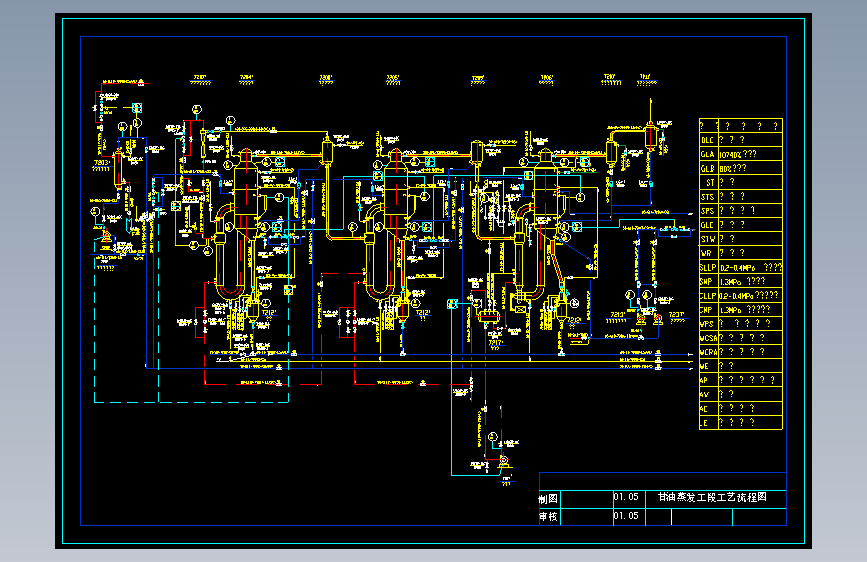Pick the WE legend code

pos(704,366)
